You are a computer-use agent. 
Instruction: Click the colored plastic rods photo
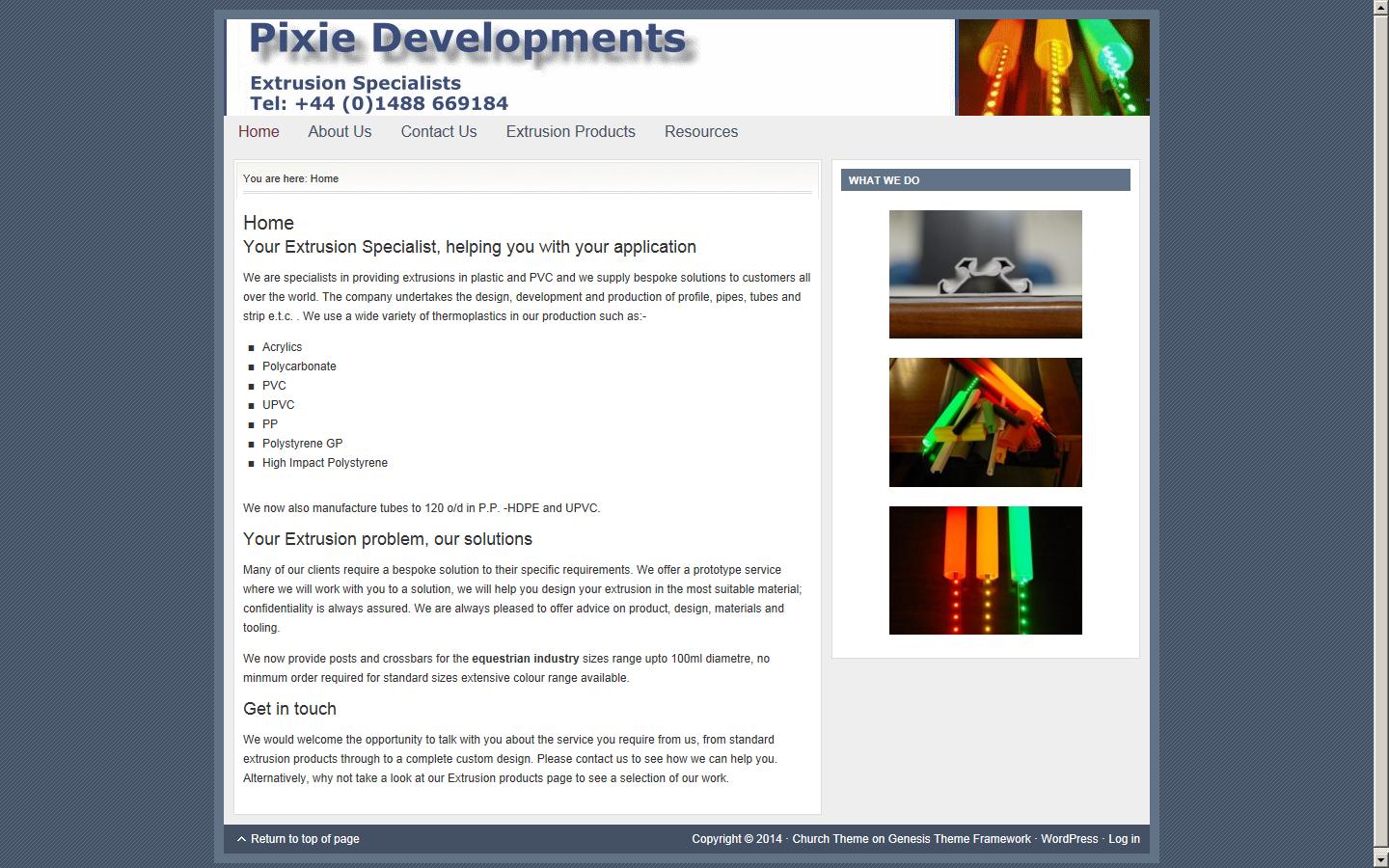985,421
